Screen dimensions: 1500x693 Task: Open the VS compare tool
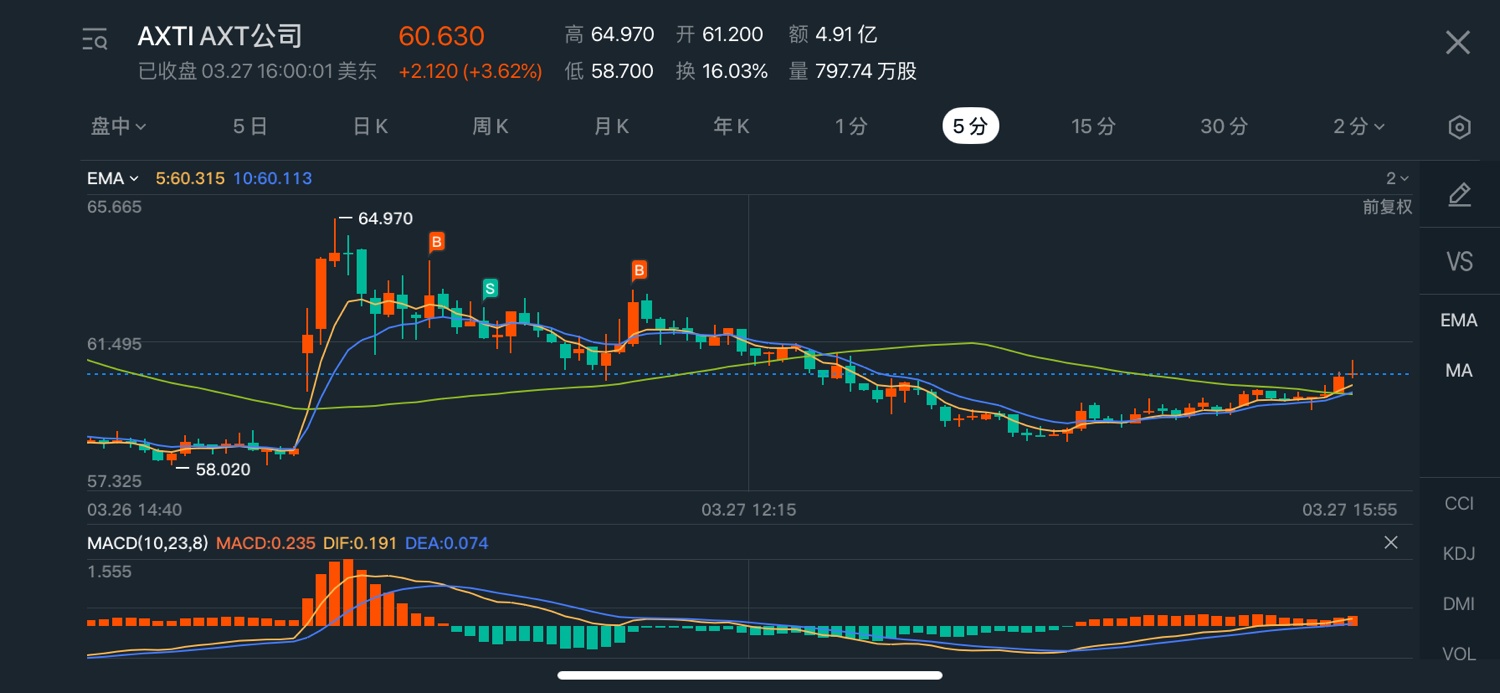point(1459,262)
